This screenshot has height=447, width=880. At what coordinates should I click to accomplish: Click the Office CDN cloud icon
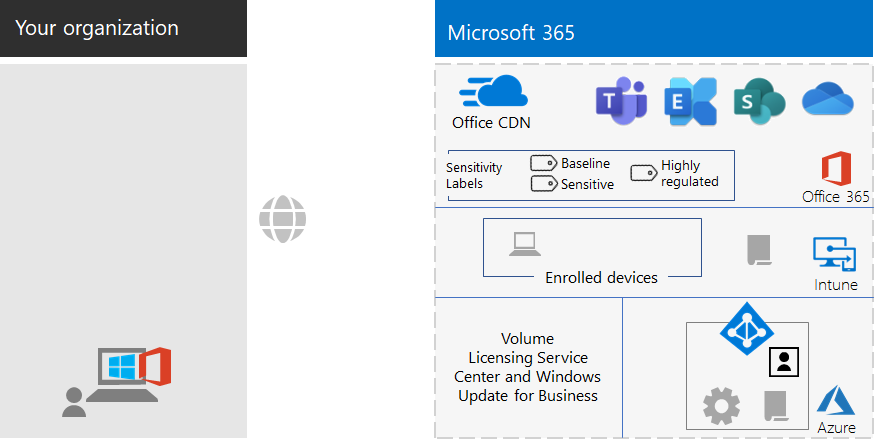tap(493, 93)
